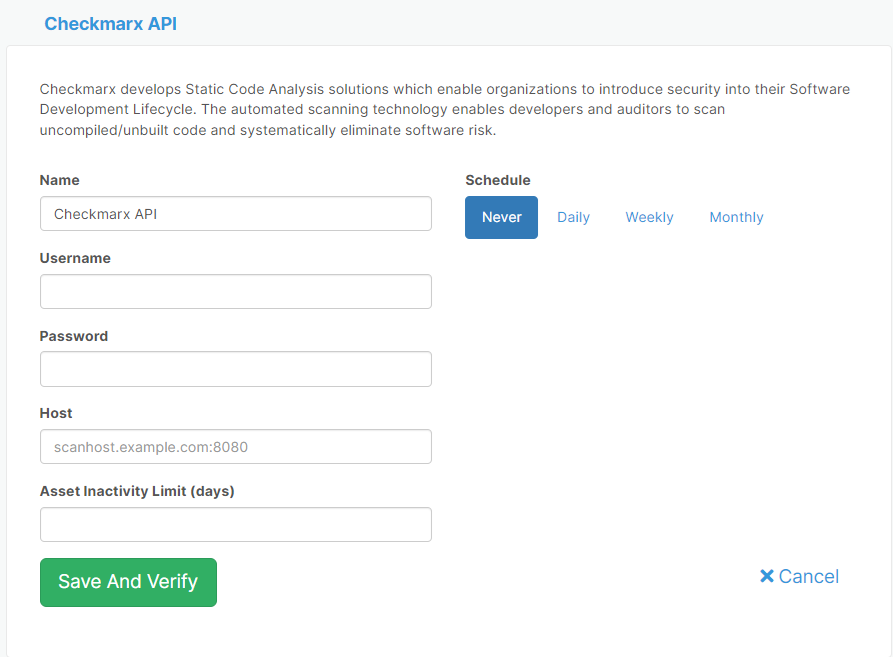Image resolution: width=893 pixels, height=657 pixels.
Task: Select the Never schedule option
Action: tap(501, 217)
